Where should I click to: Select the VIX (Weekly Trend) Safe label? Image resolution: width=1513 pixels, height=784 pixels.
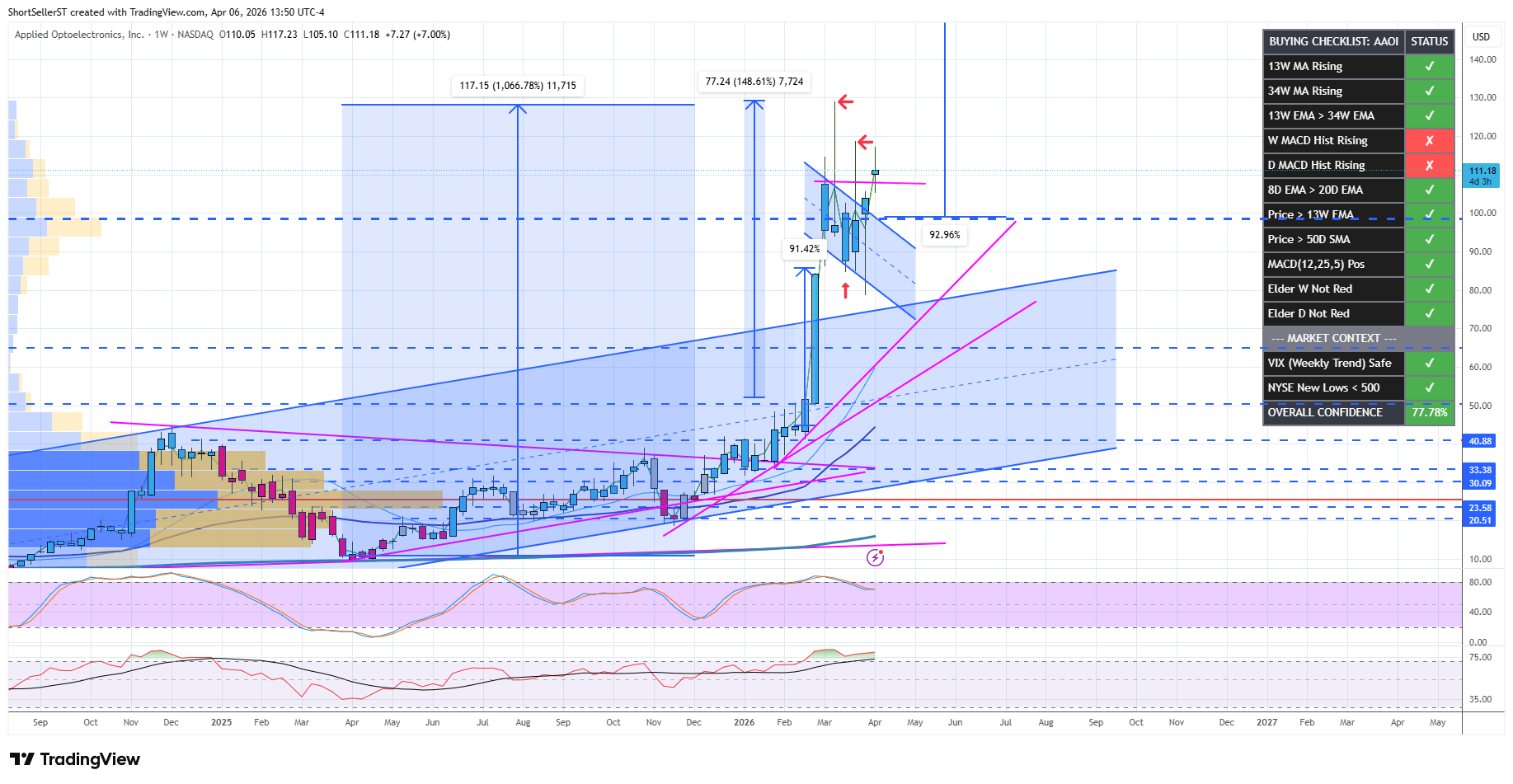click(1329, 363)
